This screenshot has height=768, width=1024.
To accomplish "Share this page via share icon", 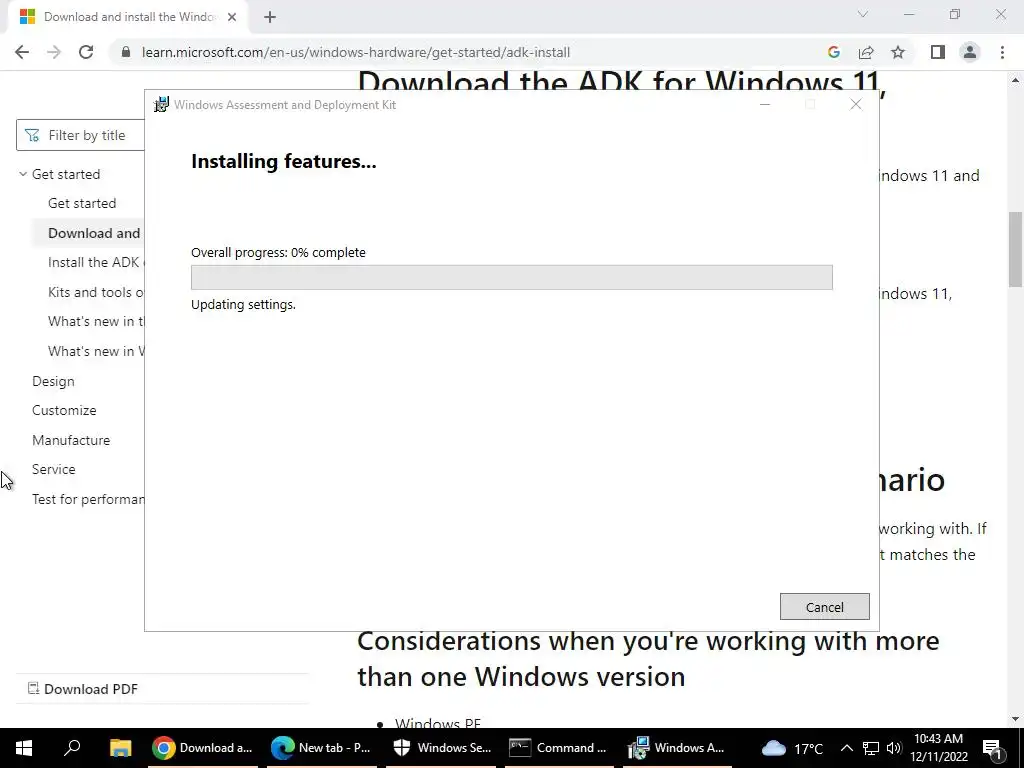I will [x=866, y=52].
